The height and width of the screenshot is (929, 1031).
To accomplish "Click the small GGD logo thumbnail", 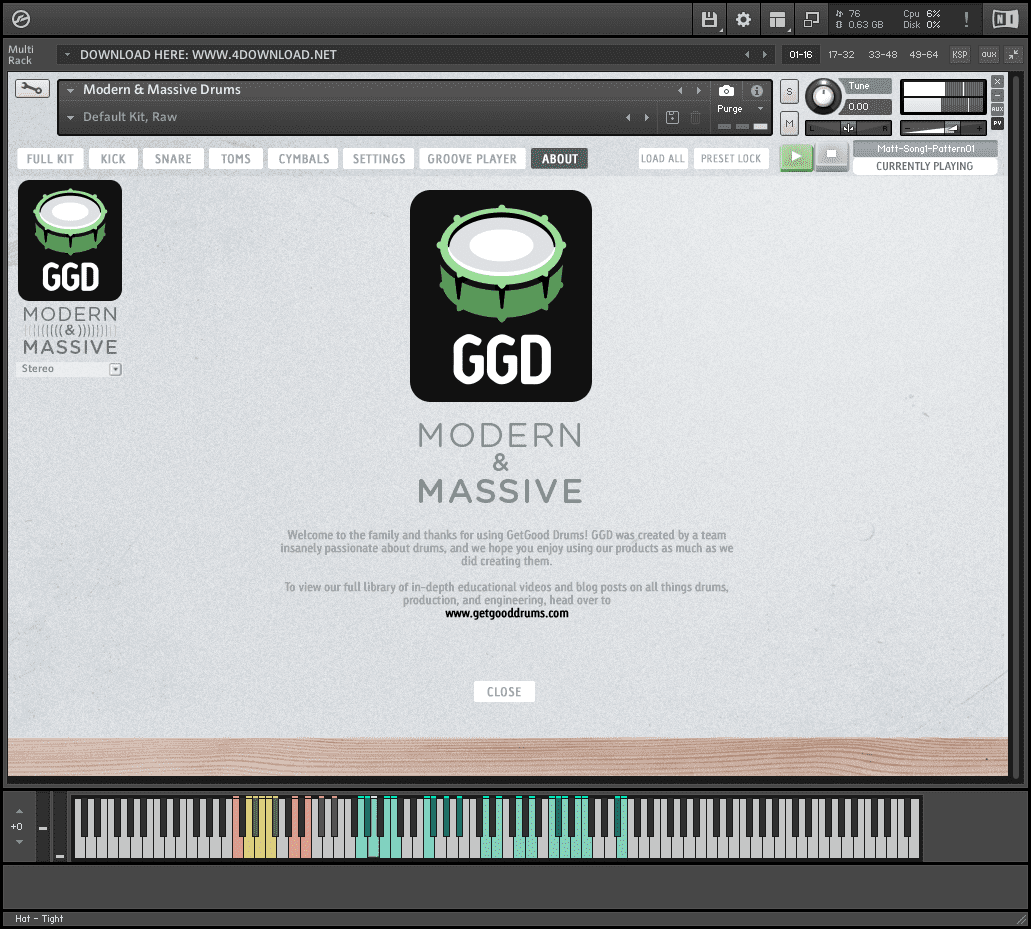I will click(x=70, y=241).
